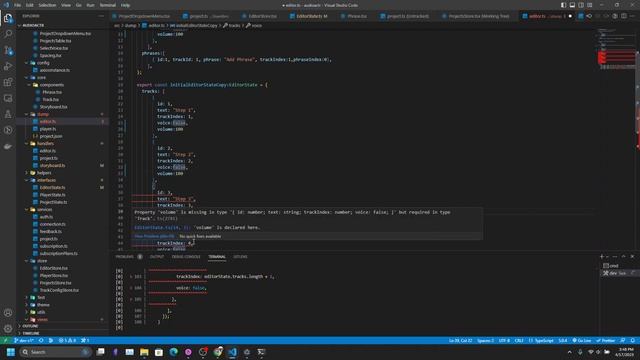Click the Prettier status bar item
Viewport: 640px width, 360px height.
point(606,340)
